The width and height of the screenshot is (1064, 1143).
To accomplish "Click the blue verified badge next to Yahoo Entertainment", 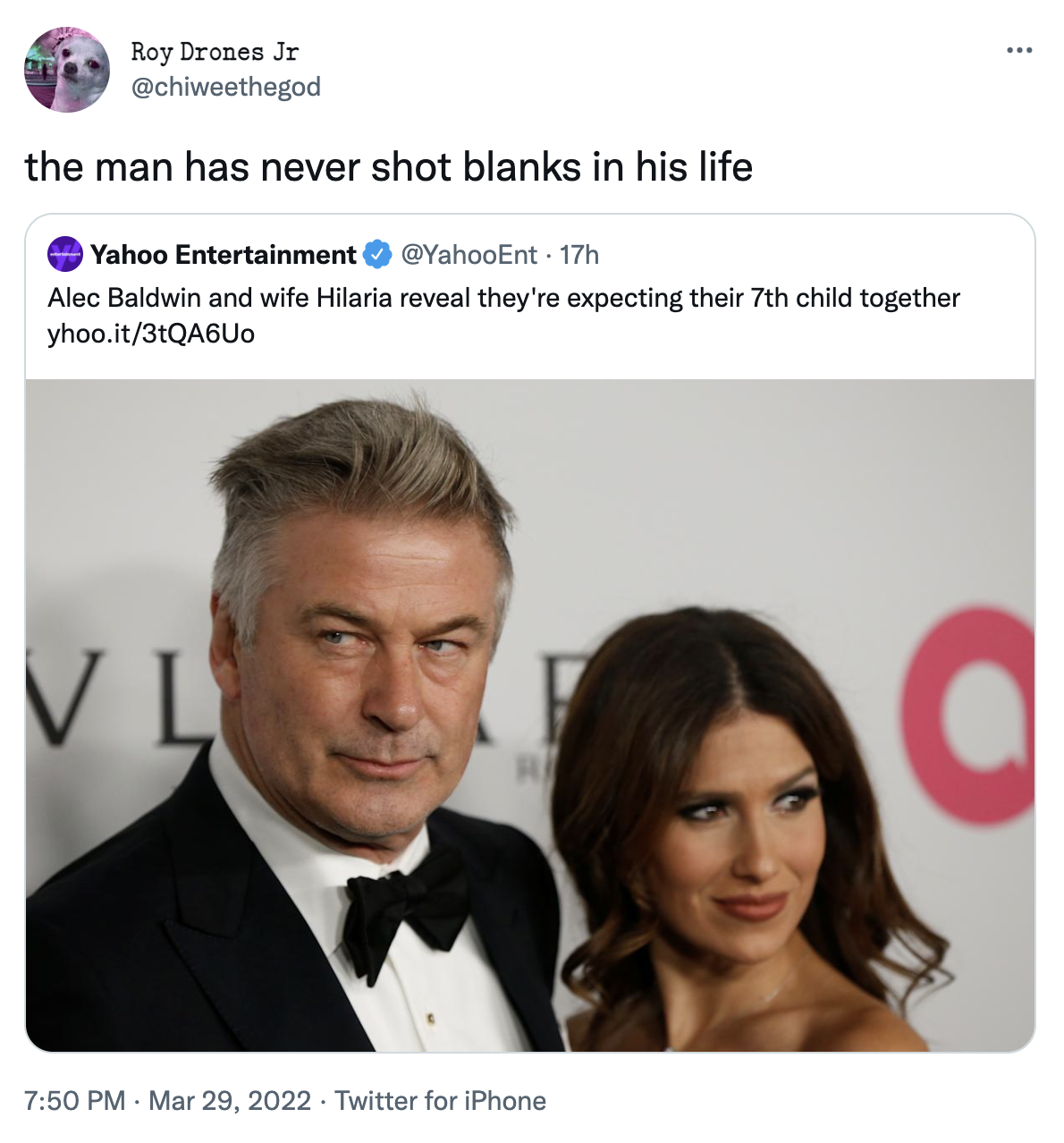I will click(376, 254).
